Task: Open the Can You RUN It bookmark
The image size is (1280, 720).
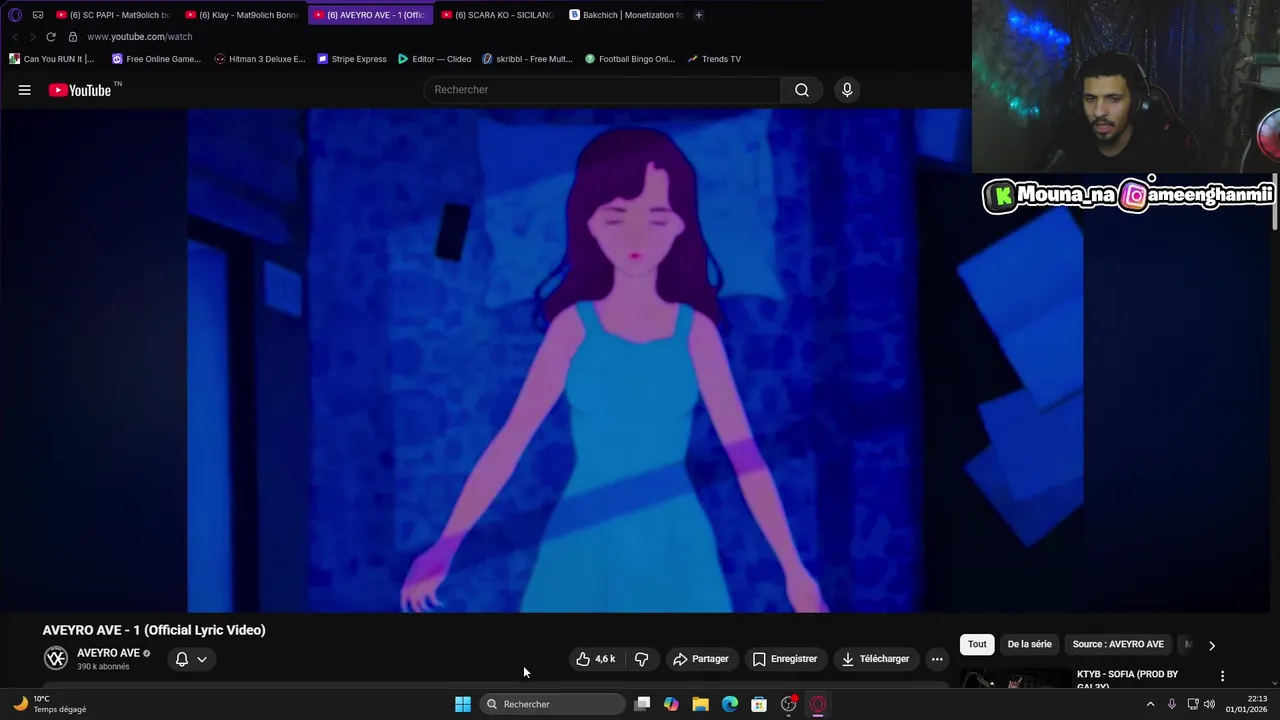Action: tap(52, 59)
